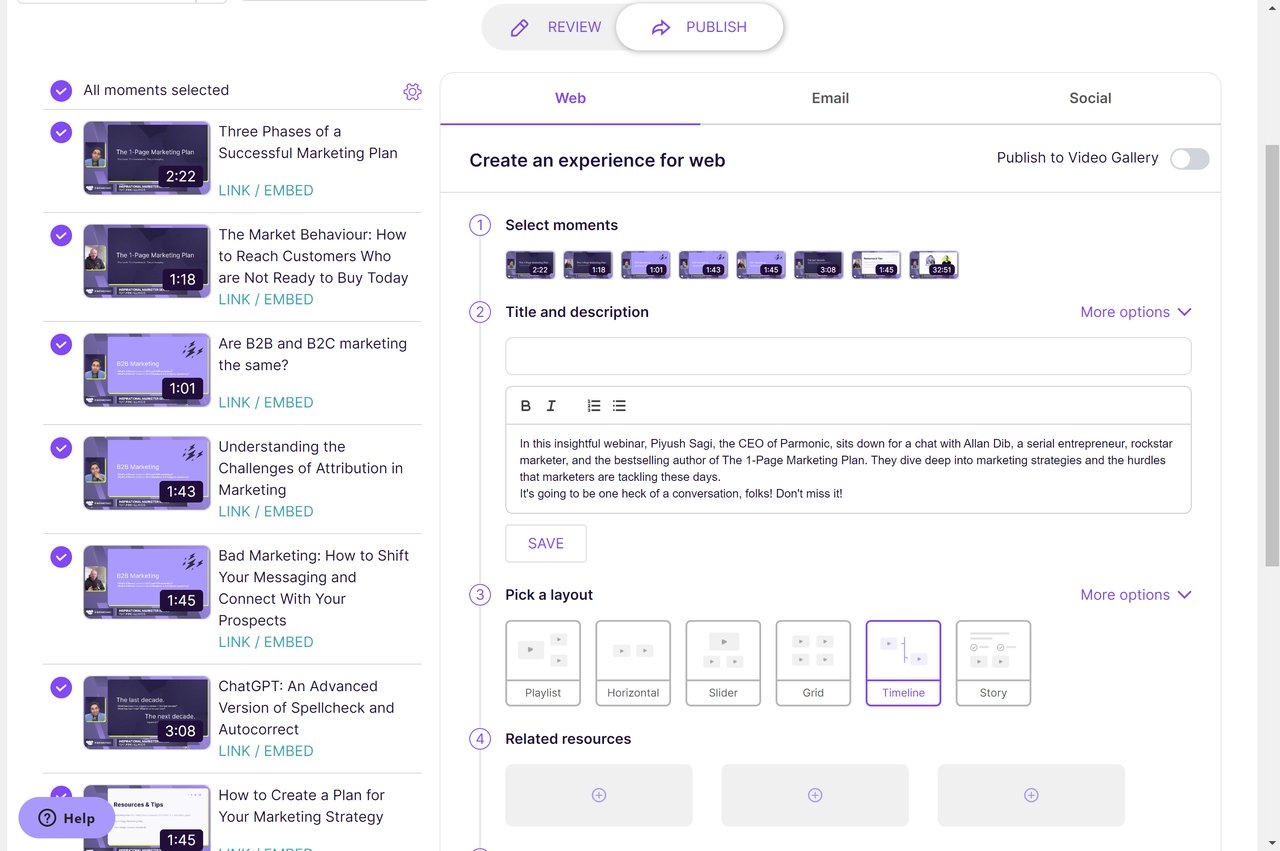Screen dimensions: 1280x851
Task: Enable Publish to Video Gallery toggle
Action: (1189, 159)
